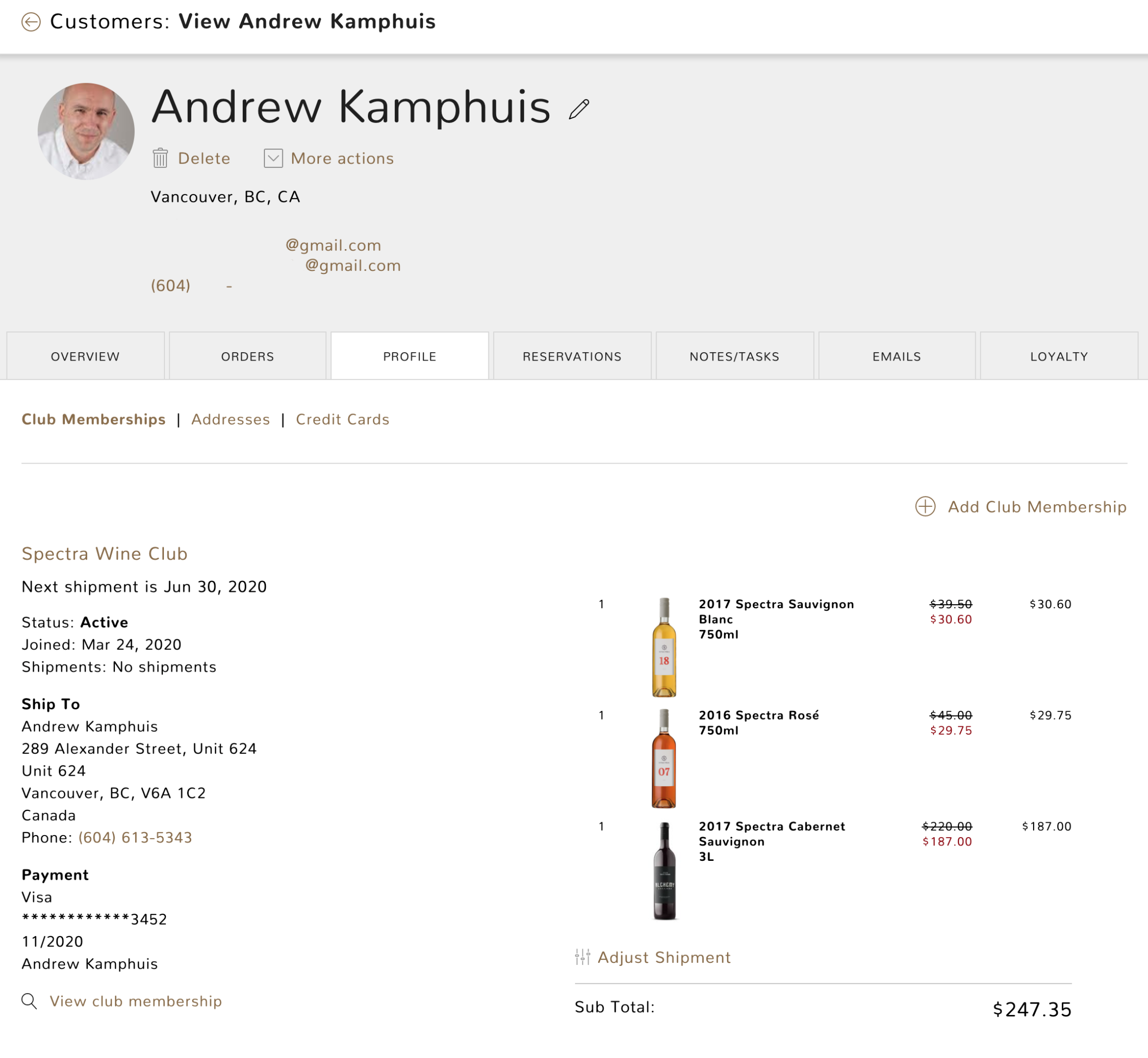Image resolution: width=1148 pixels, height=1058 pixels.
Task: Click the Spectra Rosé bottle thumbnail
Action: [x=664, y=758]
